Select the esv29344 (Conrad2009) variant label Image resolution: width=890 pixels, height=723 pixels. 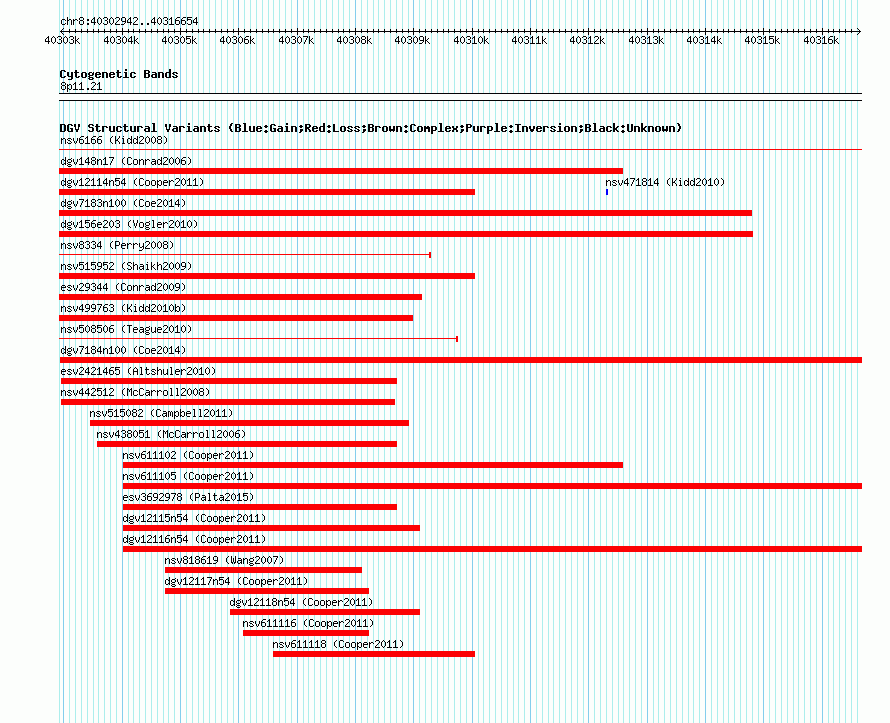[123, 287]
